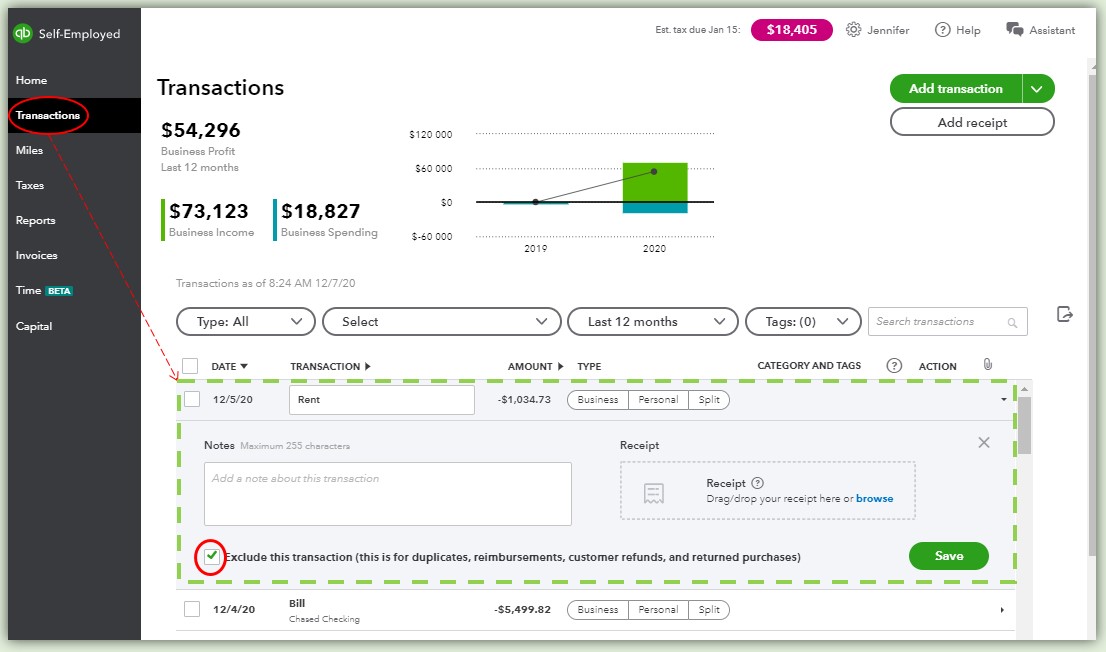The image size is (1106, 652).
Task: Expand the Last 12 months filter
Action: 652,321
